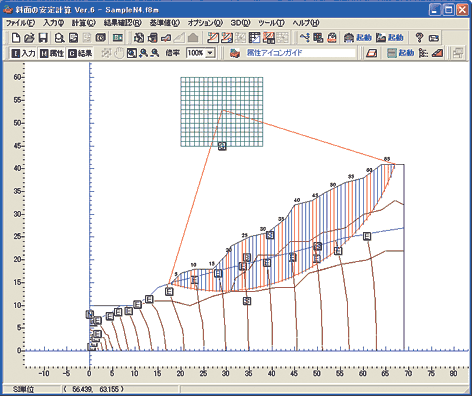Switch to 入力 input mode
The width and height of the screenshot is (472, 396).
tap(23, 53)
